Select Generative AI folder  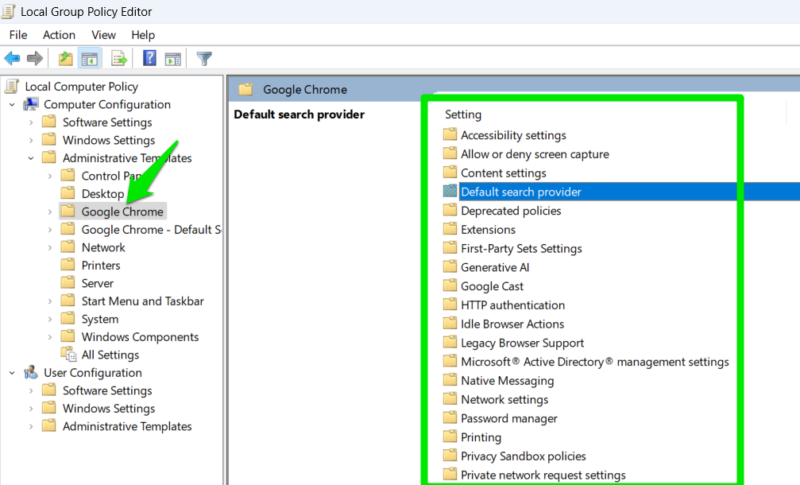tap(495, 267)
